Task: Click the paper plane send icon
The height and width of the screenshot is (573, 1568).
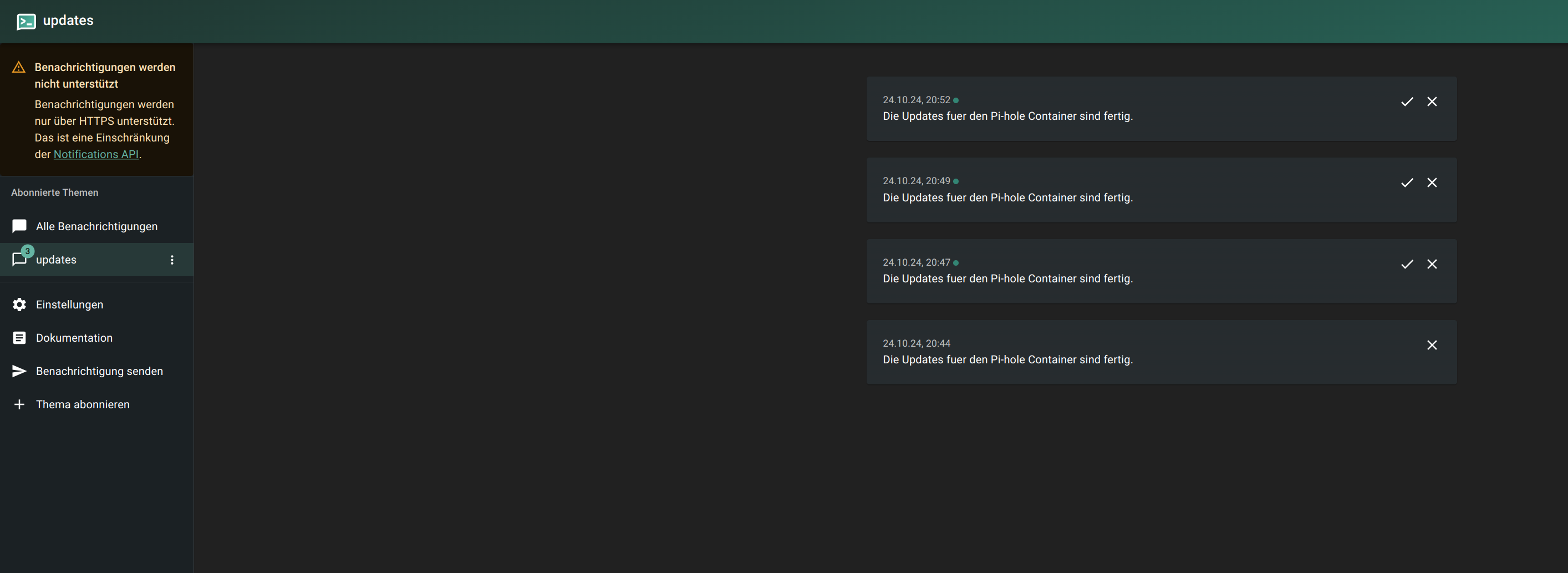Action: [x=19, y=371]
